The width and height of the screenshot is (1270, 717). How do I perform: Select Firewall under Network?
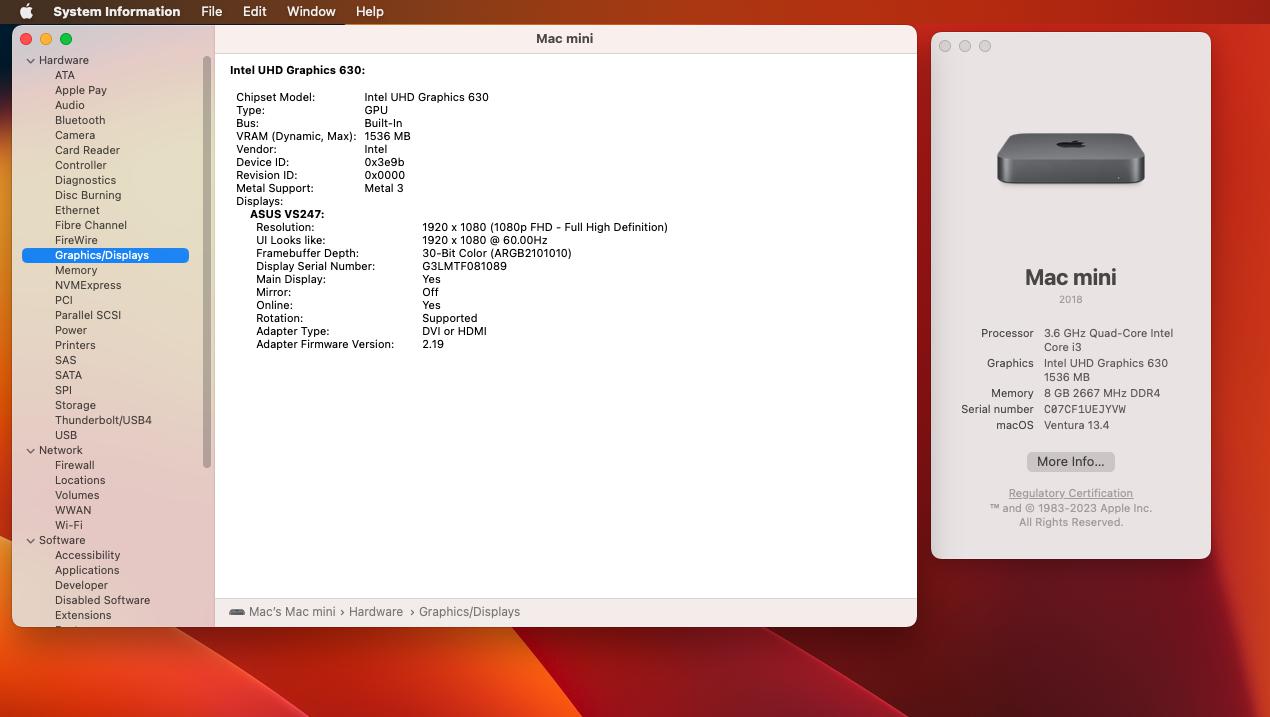tap(75, 465)
